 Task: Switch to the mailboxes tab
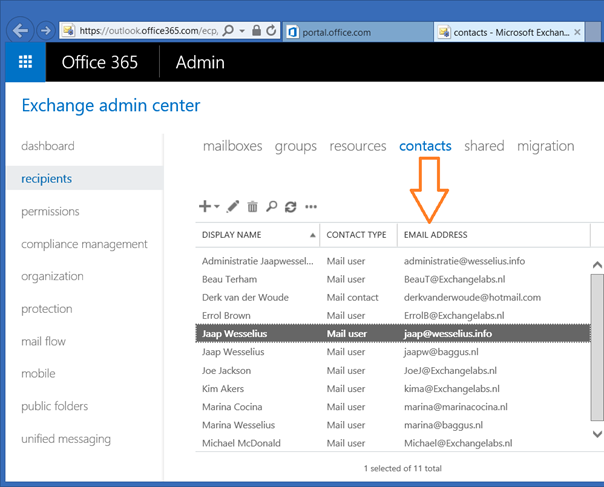pyautogui.click(x=232, y=146)
